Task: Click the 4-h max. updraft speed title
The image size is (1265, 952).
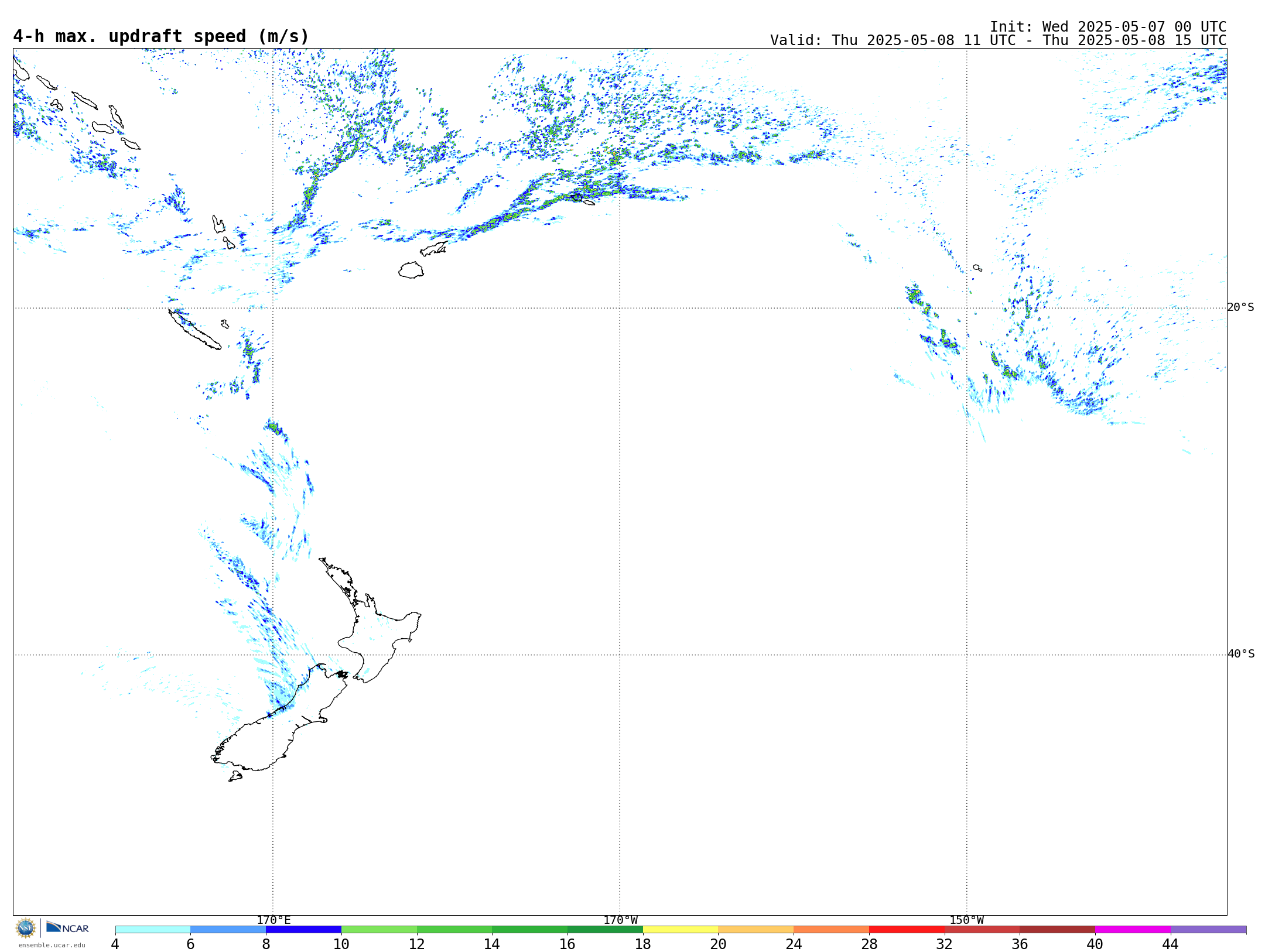Action: [161, 36]
